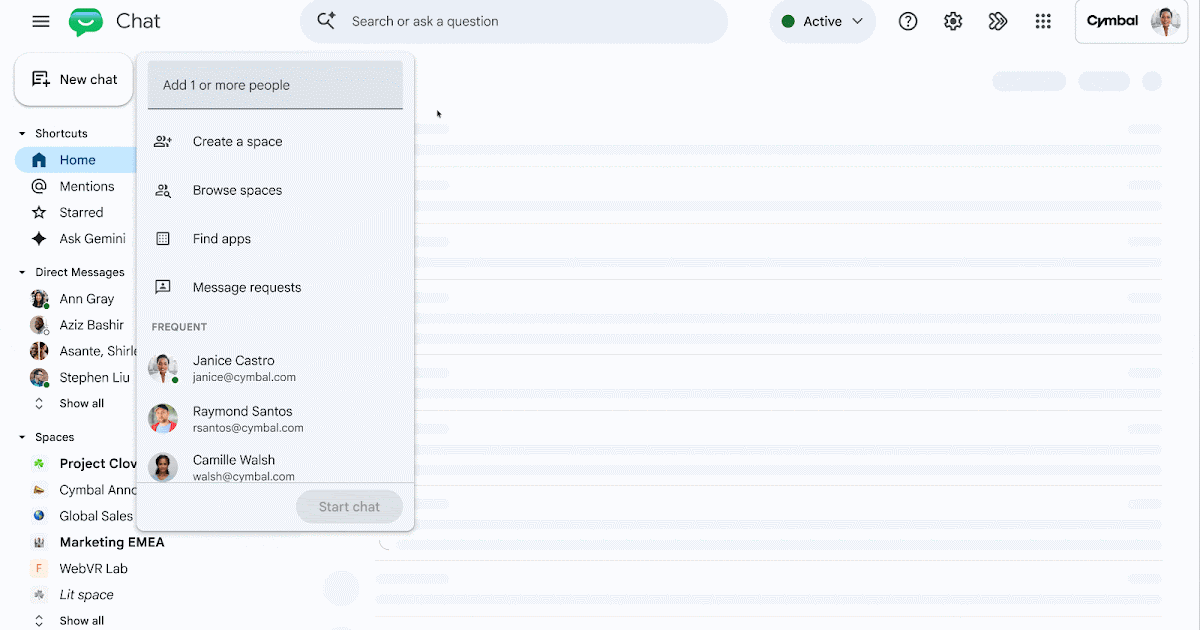Click the Mentions at-sign icon

point(39,186)
